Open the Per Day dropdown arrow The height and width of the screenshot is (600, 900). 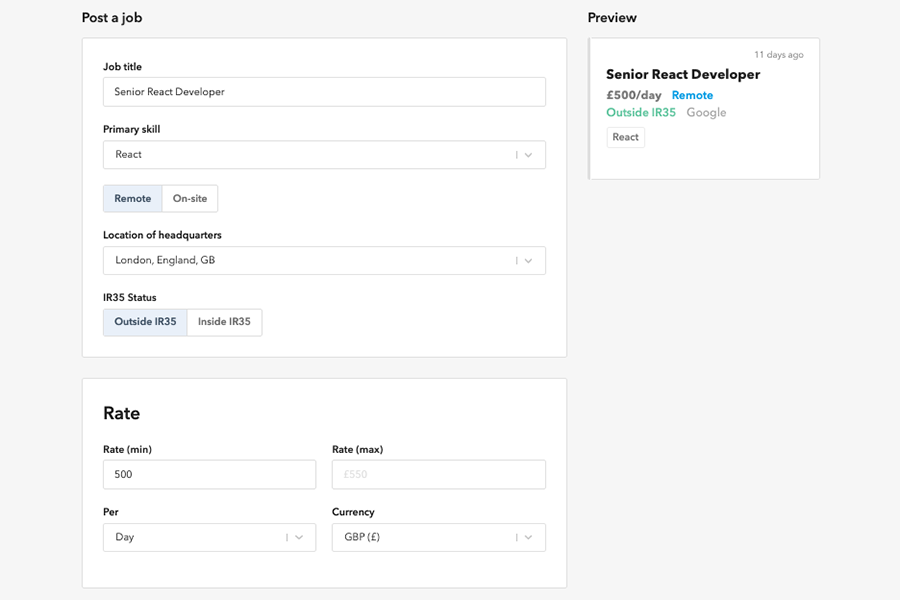[x=299, y=538]
